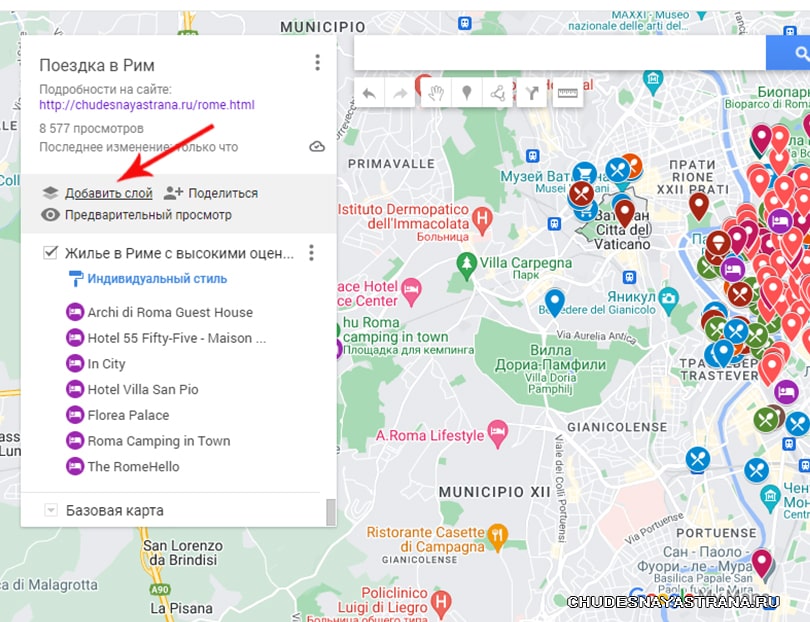
Task: Click the paint roller style icon
Action: pyautogui.click(x=75, y=278)
